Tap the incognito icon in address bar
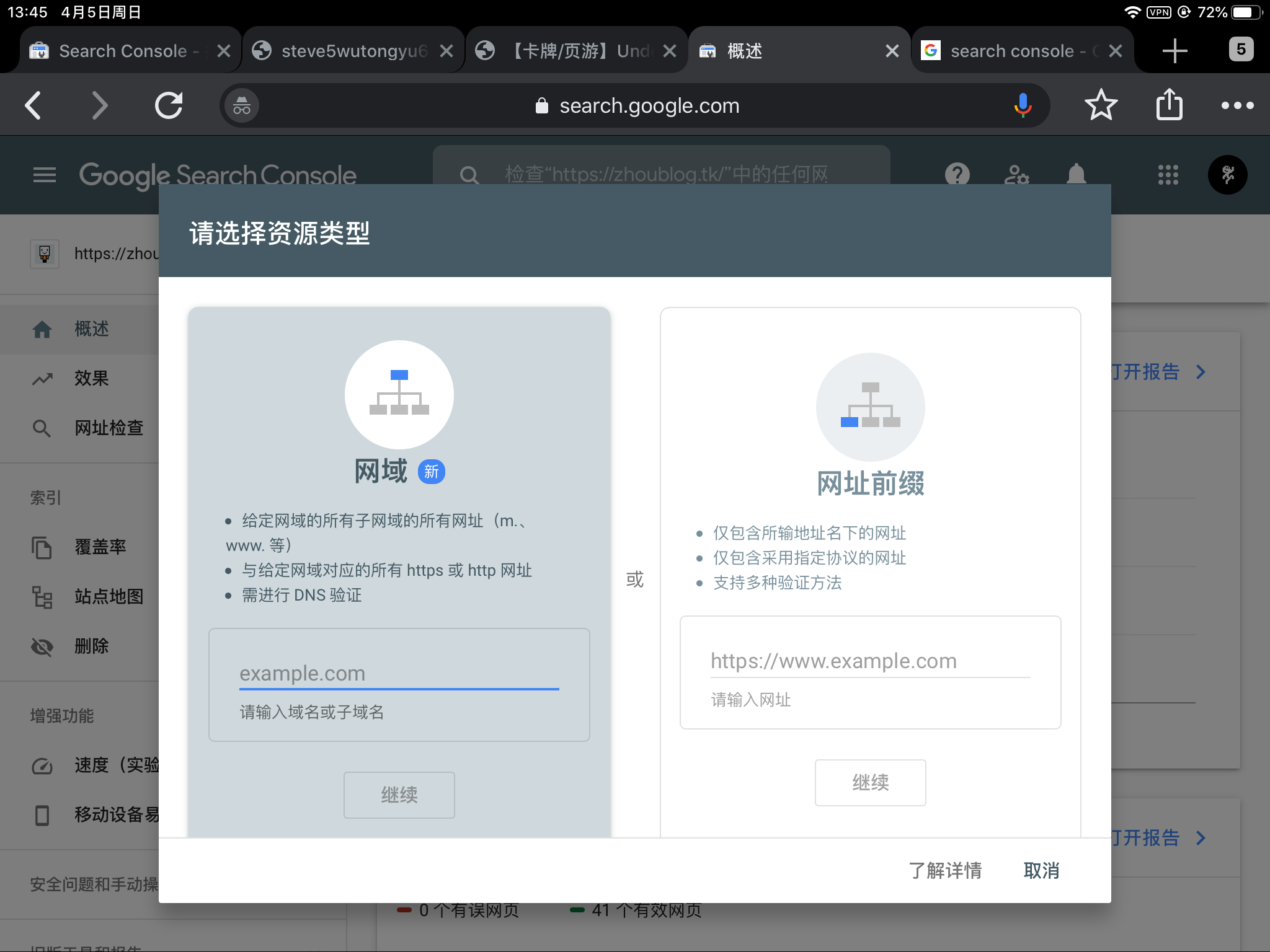1270x952 pixels. [x=242, y=106]
